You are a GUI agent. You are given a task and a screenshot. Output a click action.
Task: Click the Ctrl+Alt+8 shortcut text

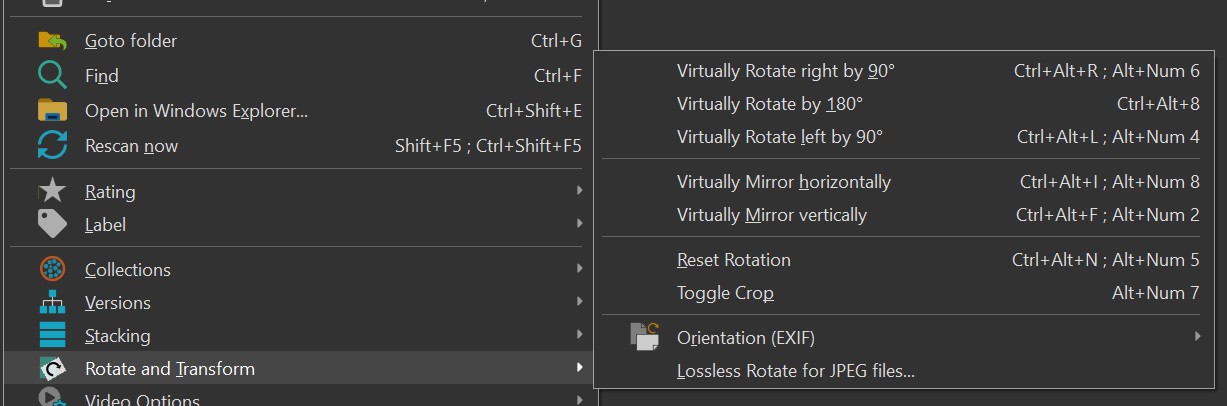pos(1158,104)
